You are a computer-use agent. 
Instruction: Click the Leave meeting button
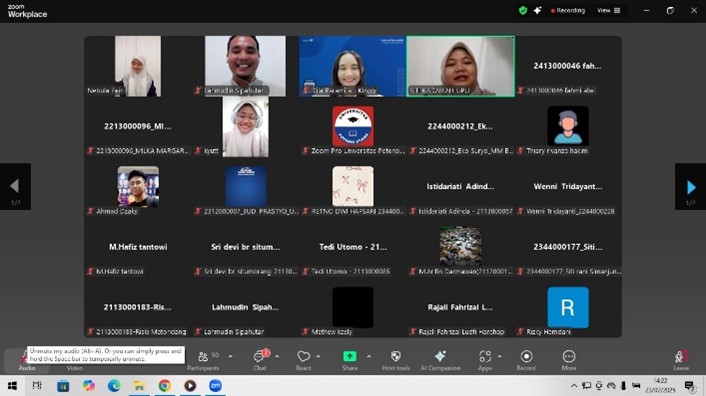pos(681,360)
